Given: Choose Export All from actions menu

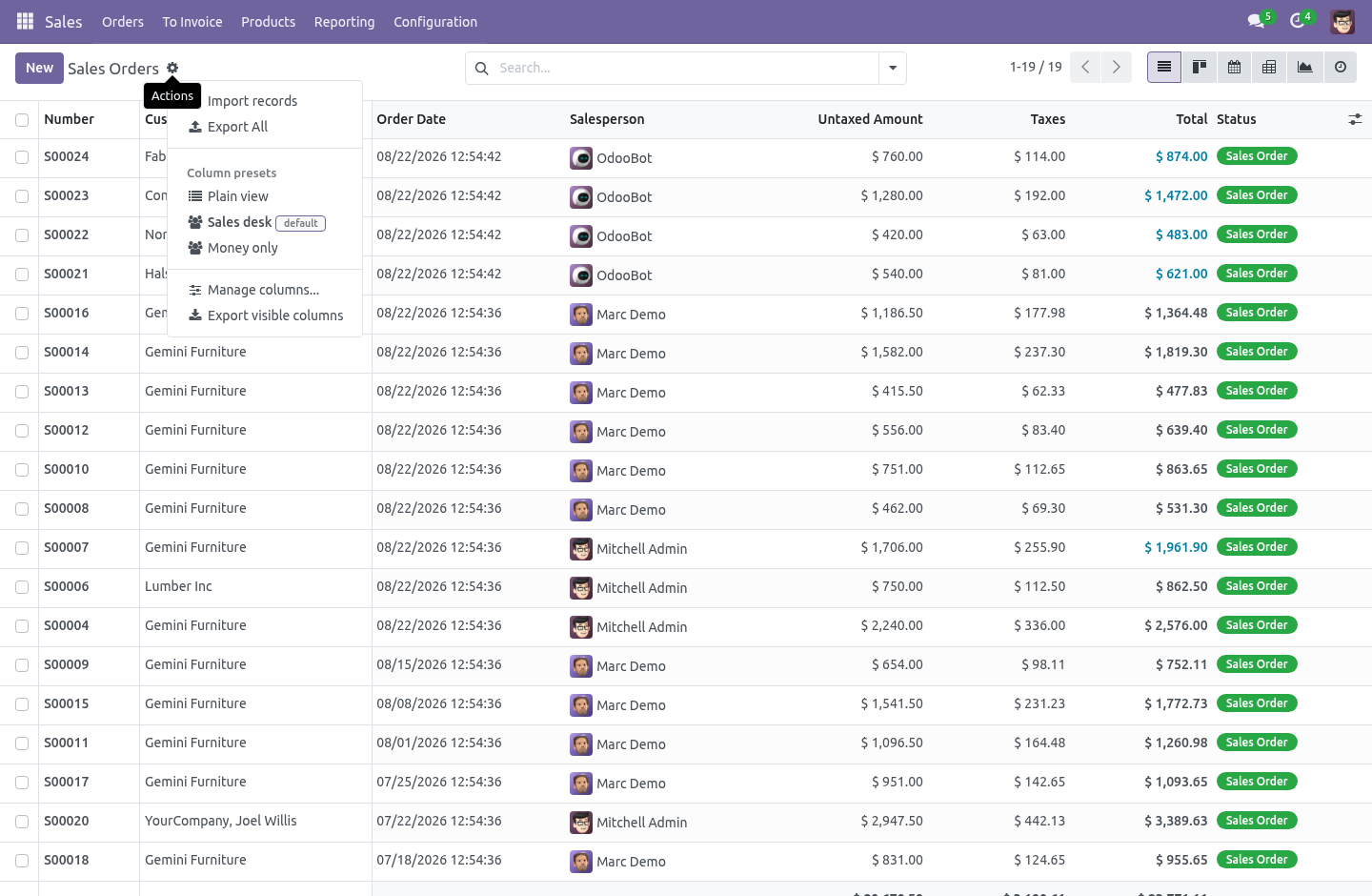Looking at the screenshot, I should (265, 127).
